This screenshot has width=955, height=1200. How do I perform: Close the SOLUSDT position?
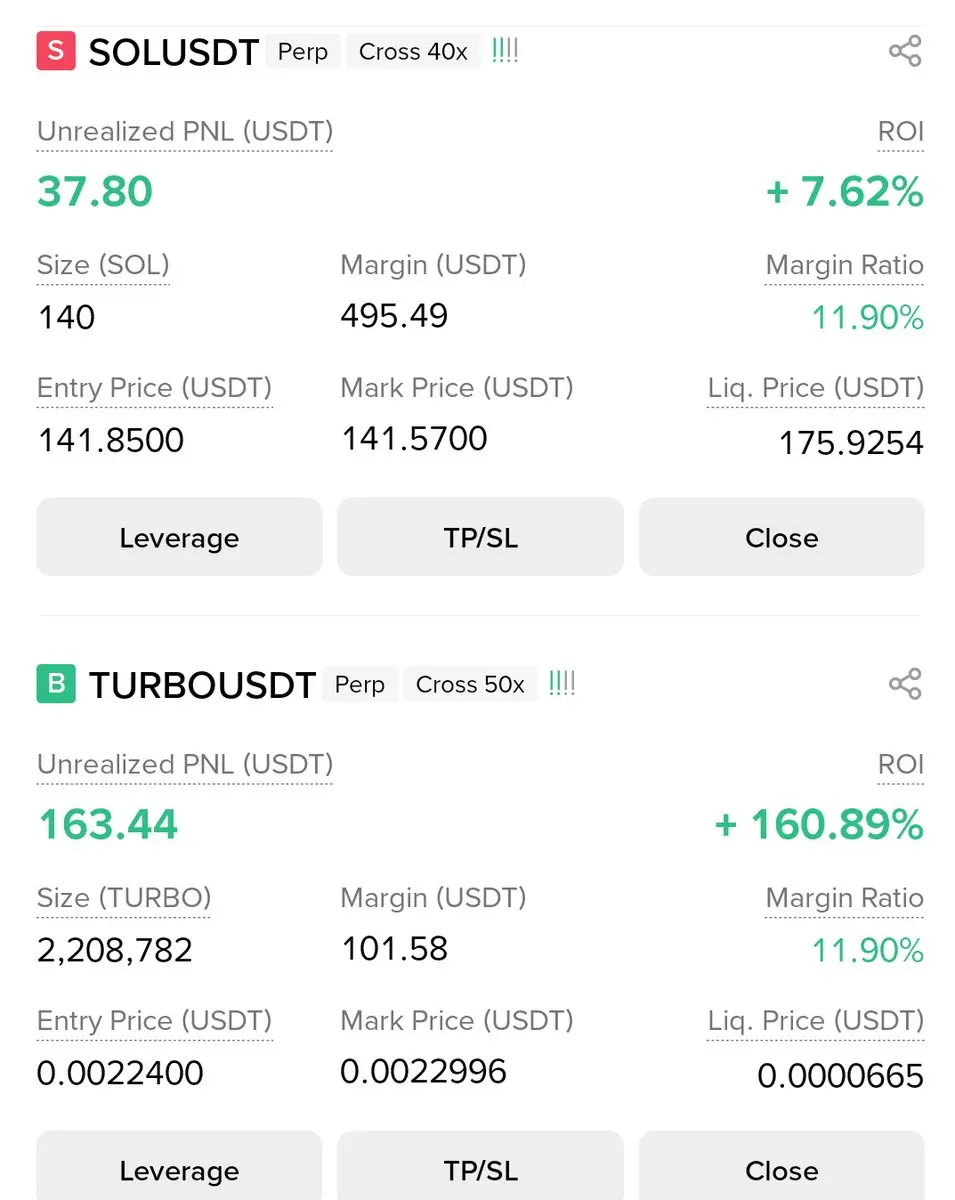tap(781, 537)
